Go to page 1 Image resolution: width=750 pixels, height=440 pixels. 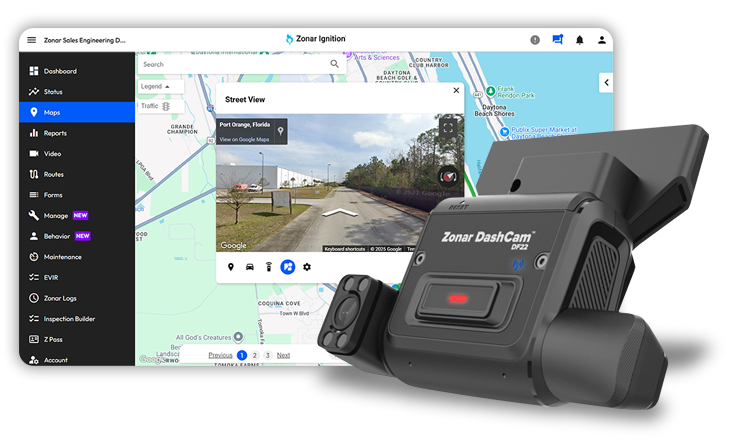pos(242,355)
